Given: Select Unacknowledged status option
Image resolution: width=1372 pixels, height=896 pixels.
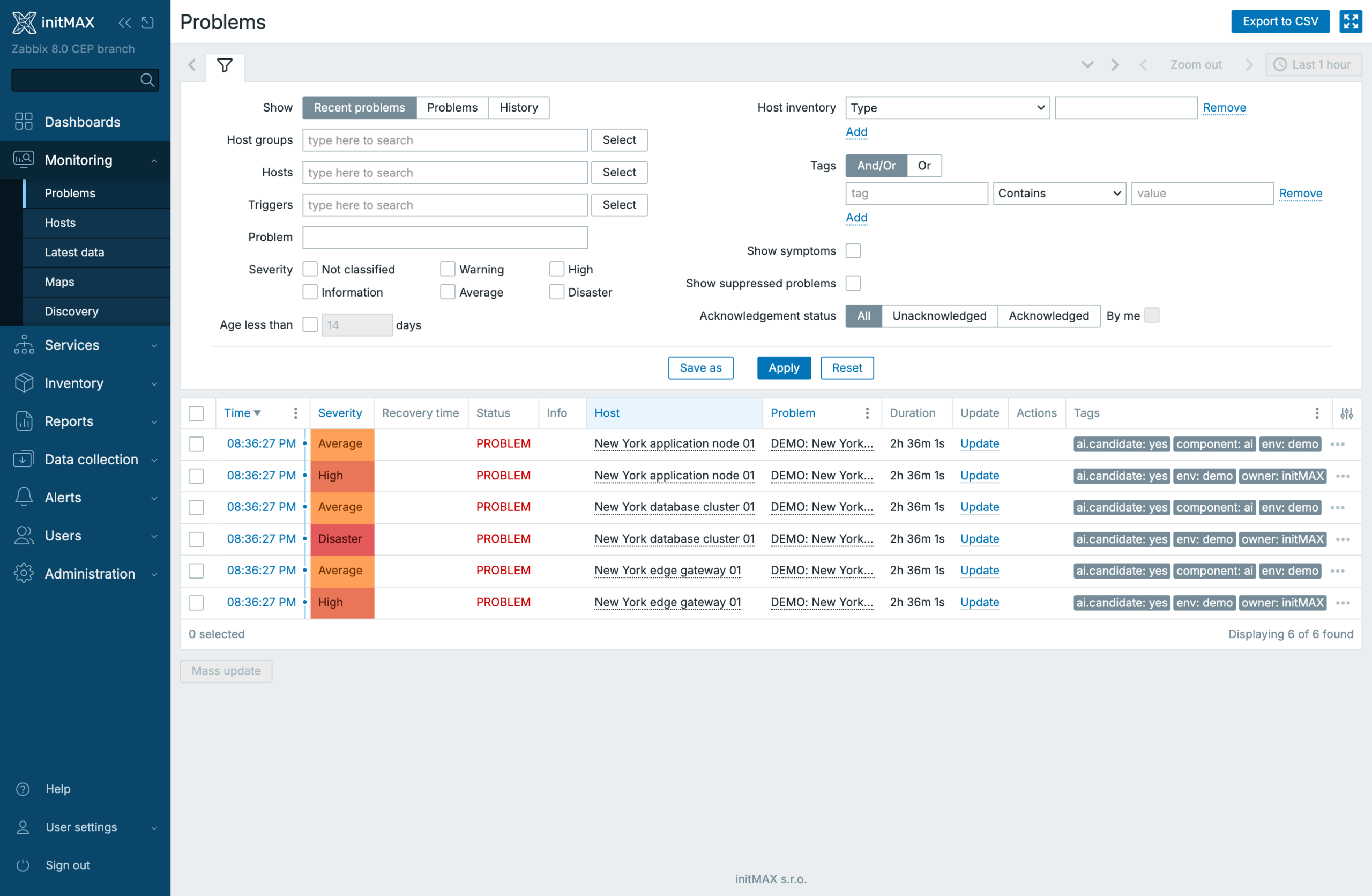Looking at the screenshot, I should pos(939,315).
